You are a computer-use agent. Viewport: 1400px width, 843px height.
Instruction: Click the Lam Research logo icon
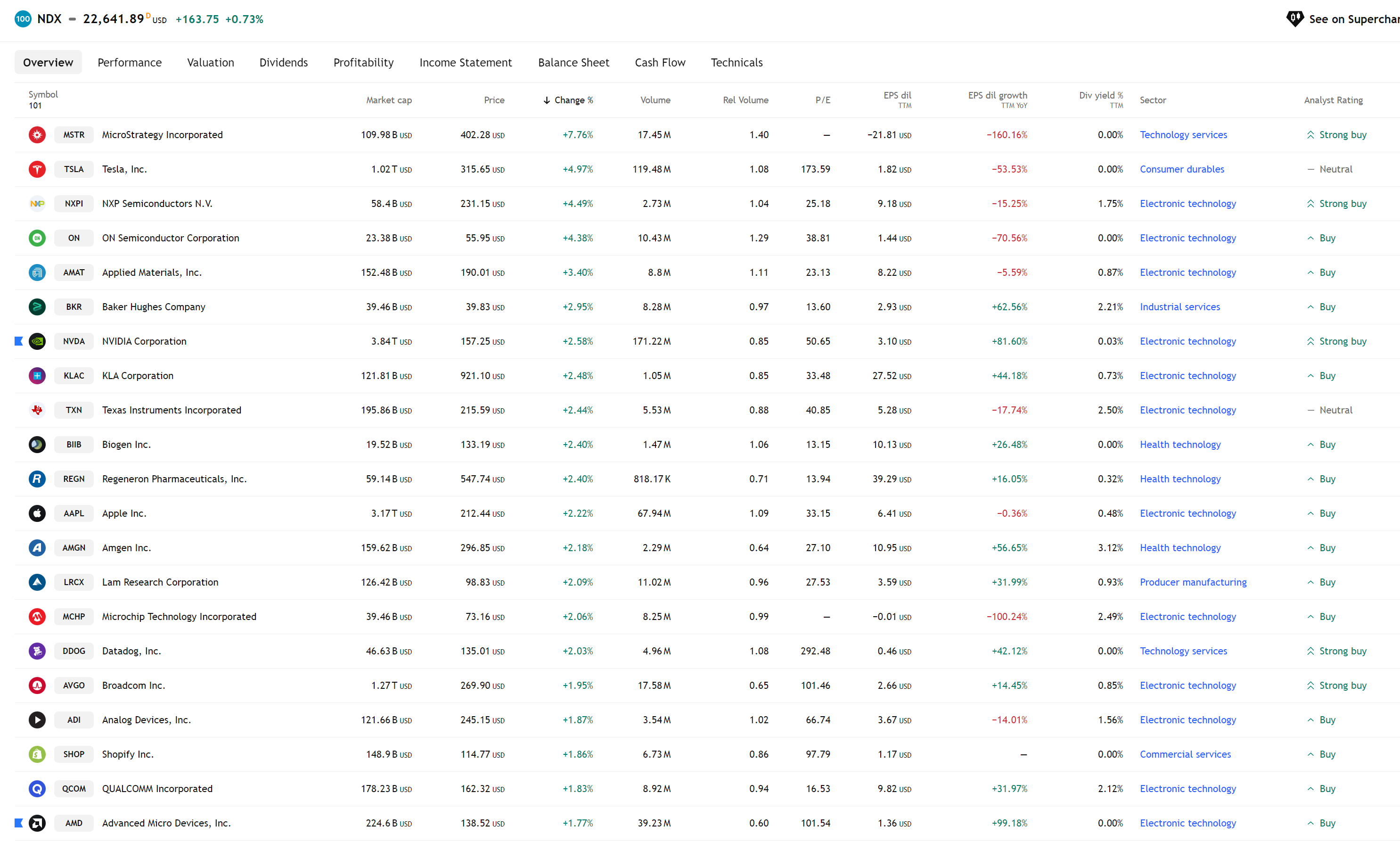coord(37,582)
